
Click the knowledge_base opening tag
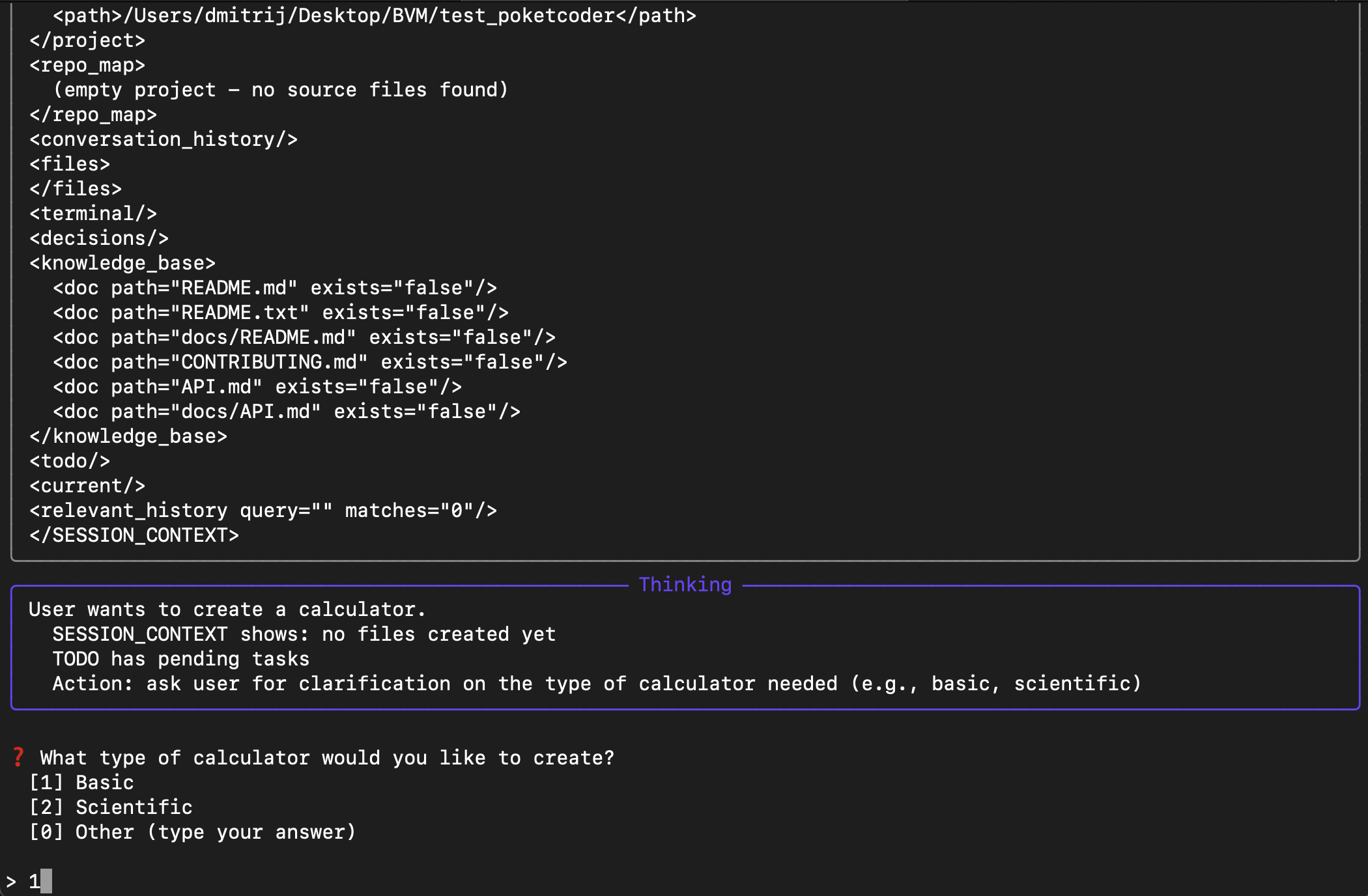[122, 262]
